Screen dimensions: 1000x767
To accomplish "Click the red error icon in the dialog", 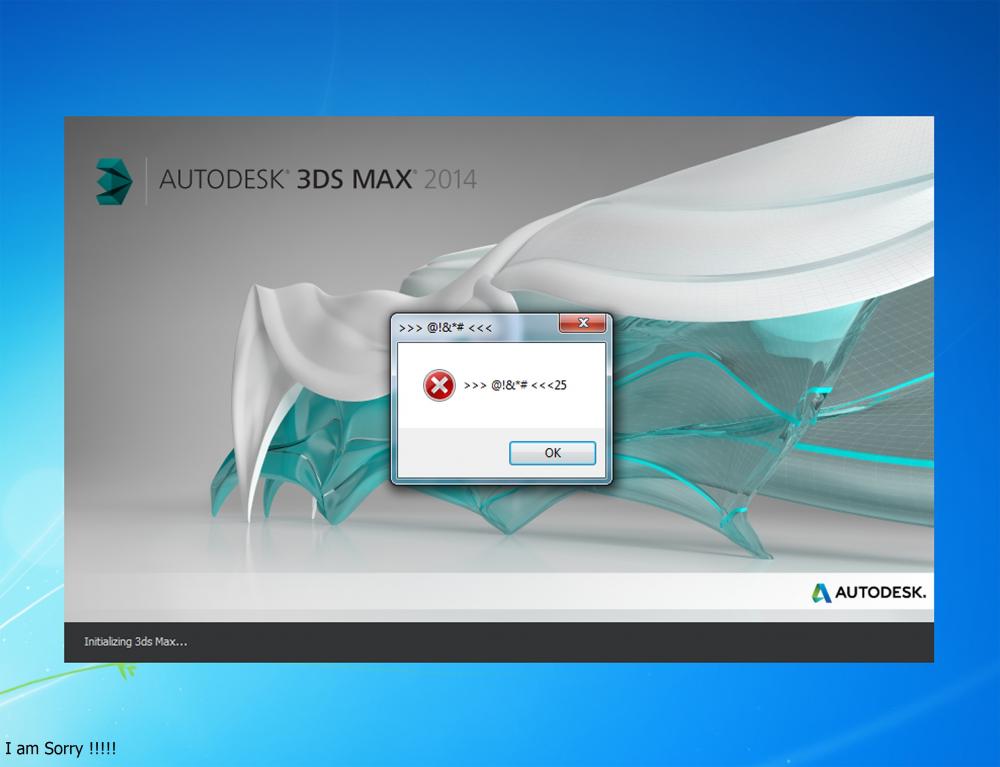I will pos(439,385).
